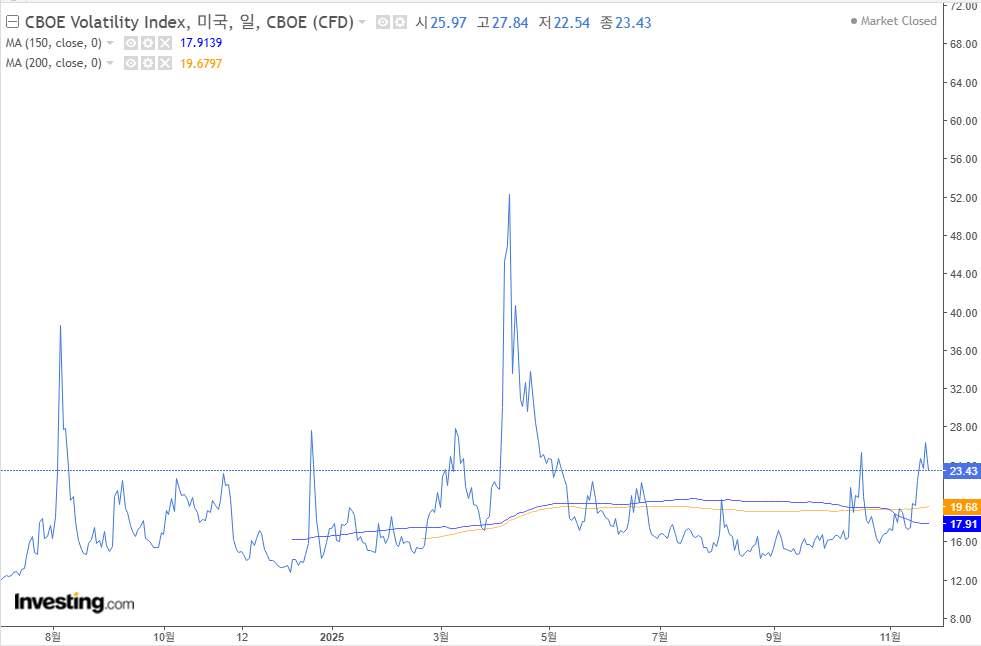
Task: Click the high price value 27.84
Action: point(510,23)
